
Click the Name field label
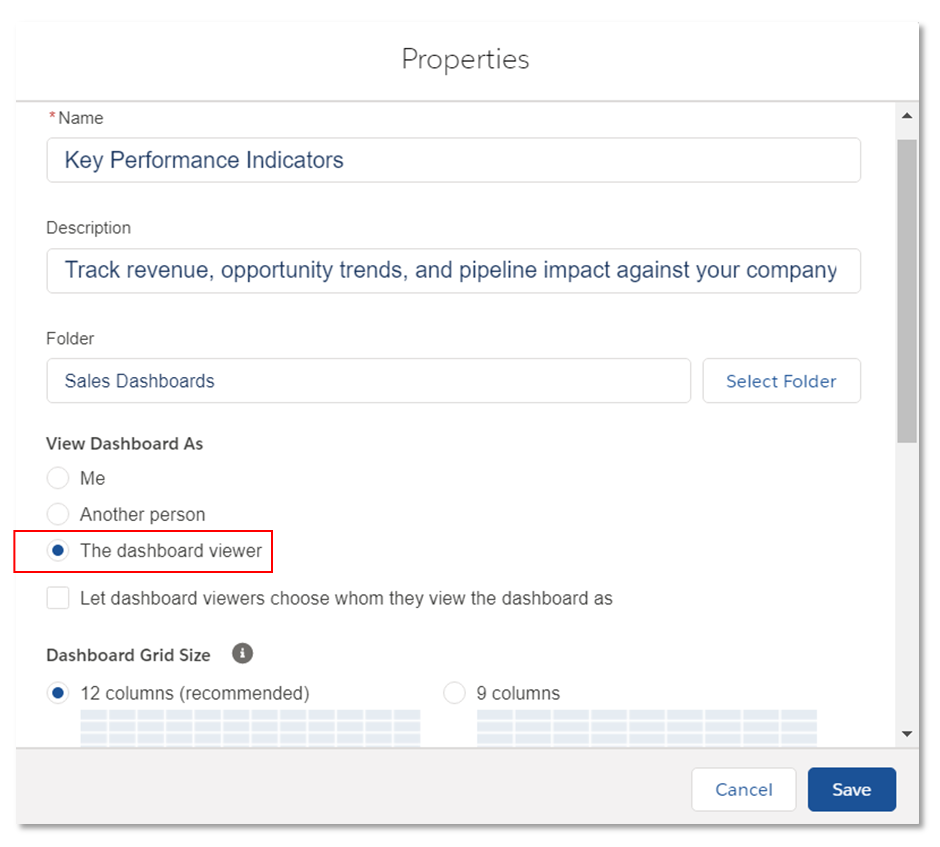point(80,118)
